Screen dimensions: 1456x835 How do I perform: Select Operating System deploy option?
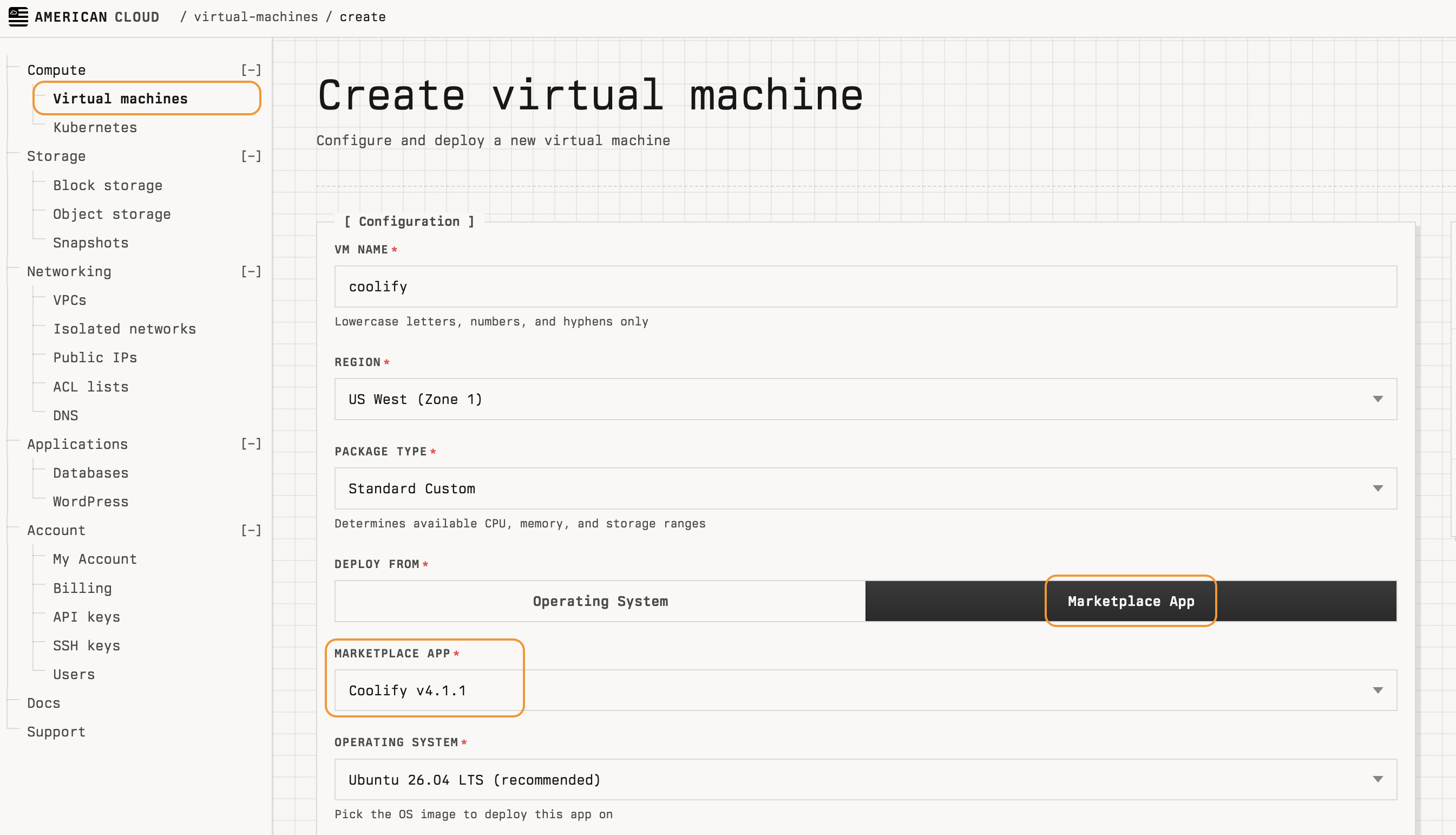point(600,601)
